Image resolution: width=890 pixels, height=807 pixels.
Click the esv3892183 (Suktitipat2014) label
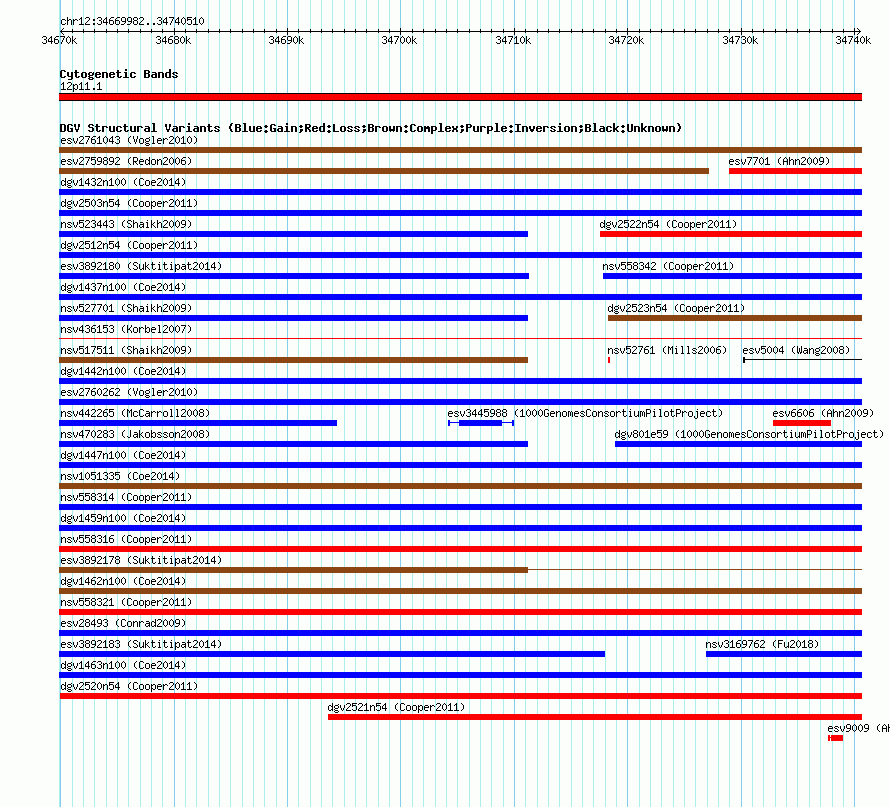point(141,644)
